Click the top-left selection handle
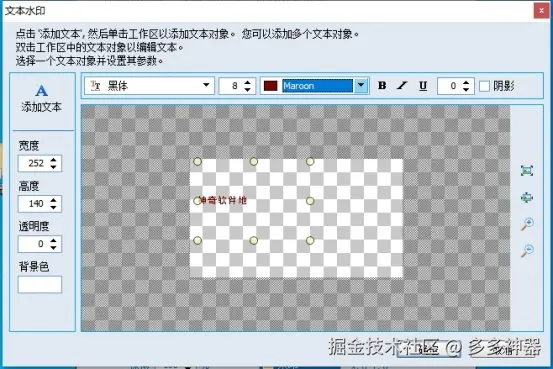 point(198,162)
